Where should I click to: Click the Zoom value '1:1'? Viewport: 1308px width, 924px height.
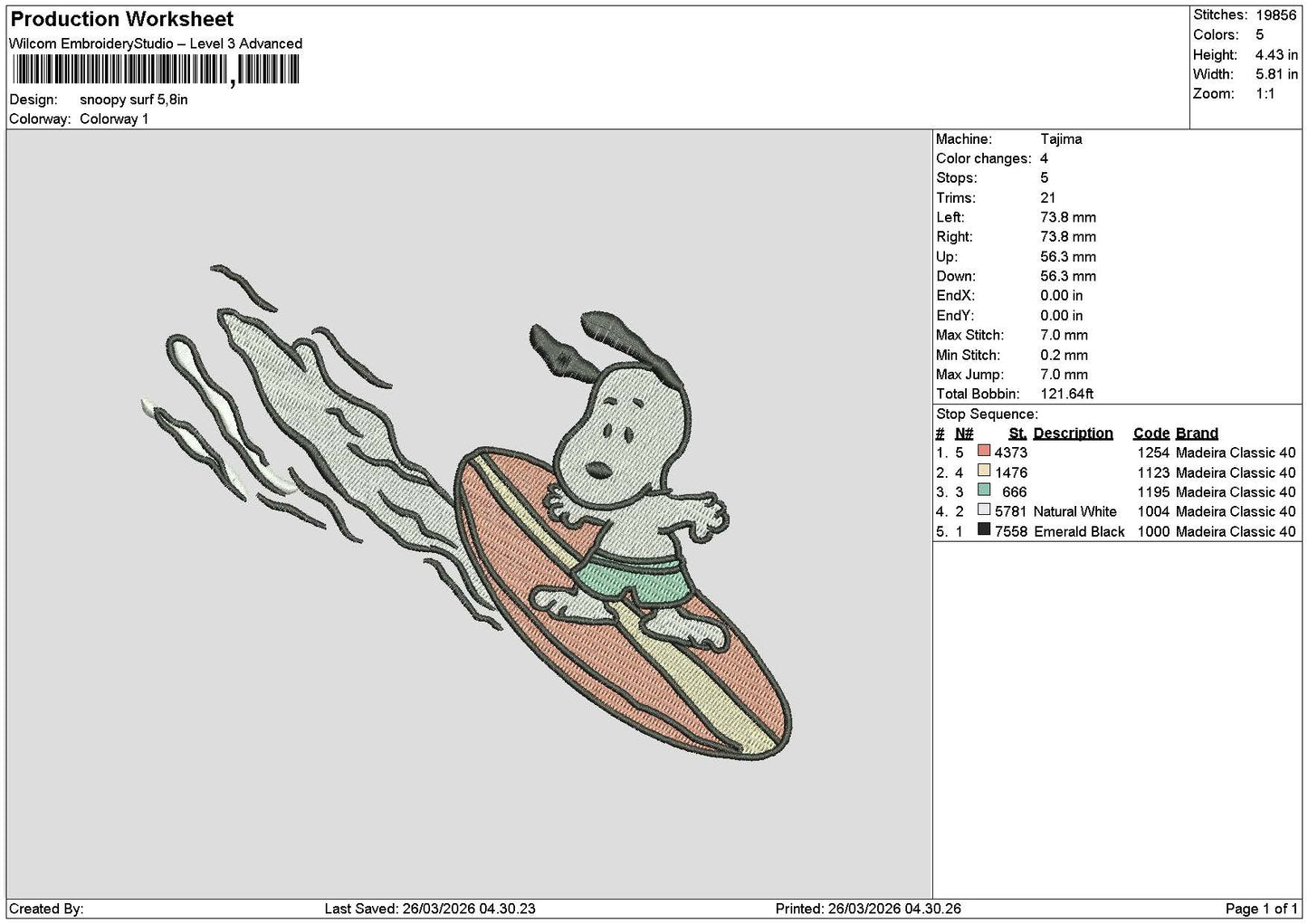(x=1265, y=94)
